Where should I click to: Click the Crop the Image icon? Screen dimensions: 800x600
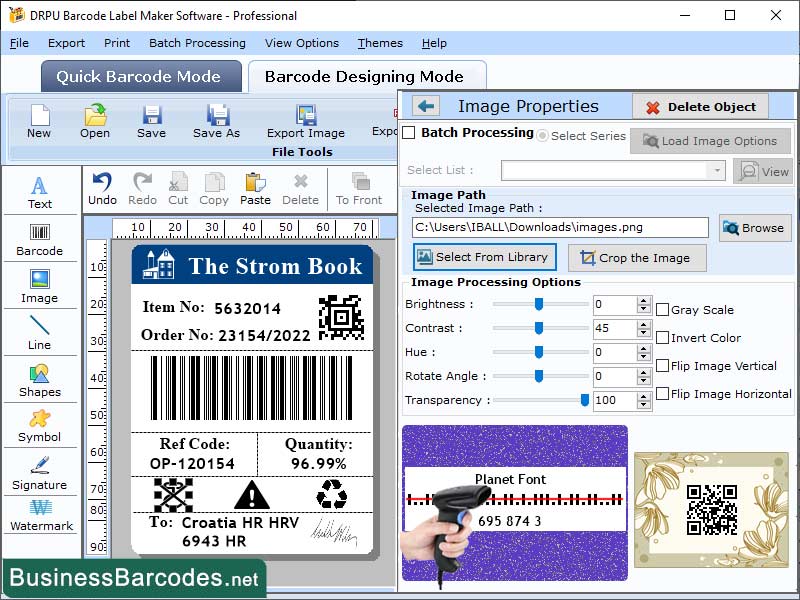point(637,258)
